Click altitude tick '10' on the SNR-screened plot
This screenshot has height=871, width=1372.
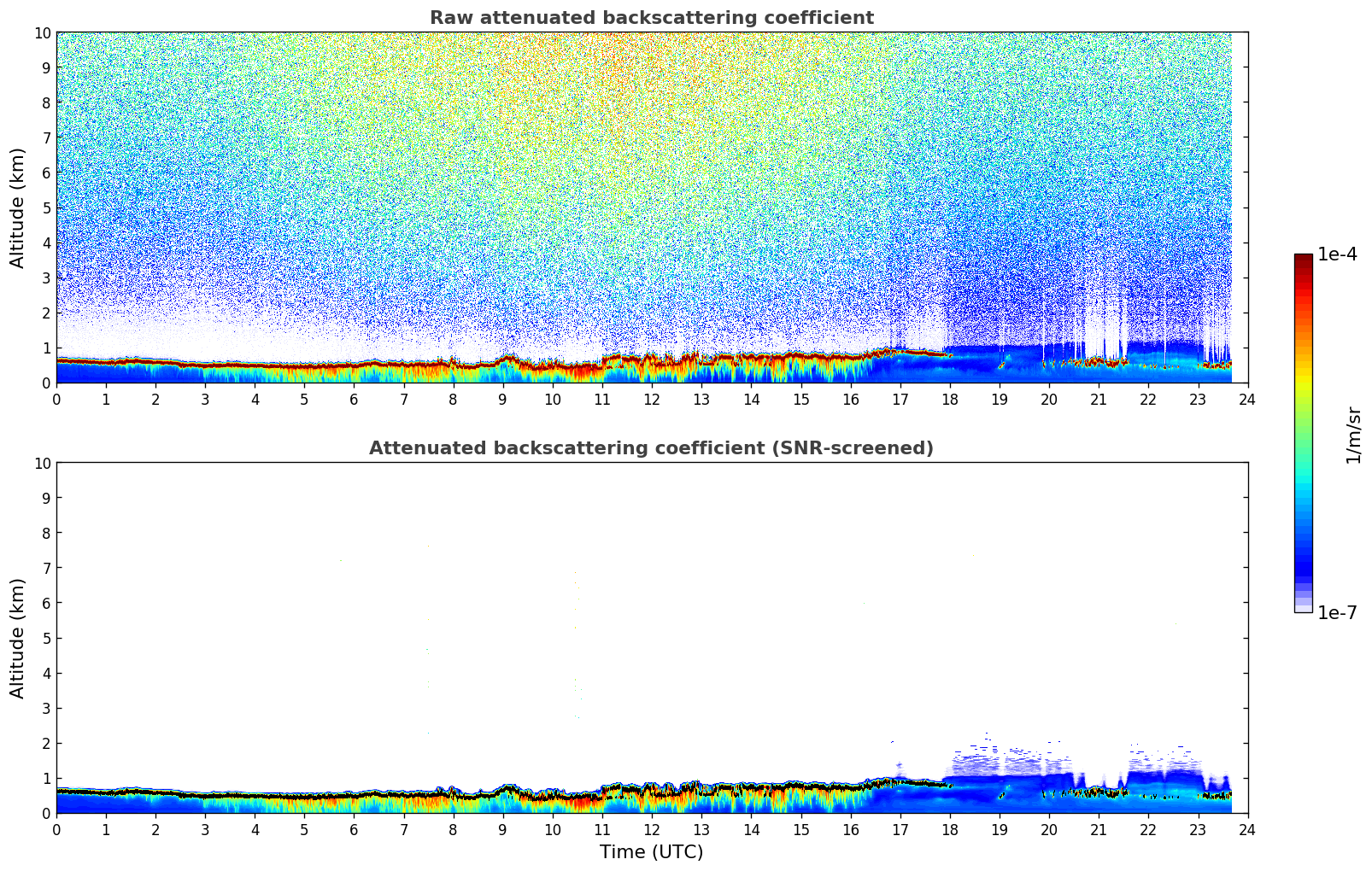42,463
